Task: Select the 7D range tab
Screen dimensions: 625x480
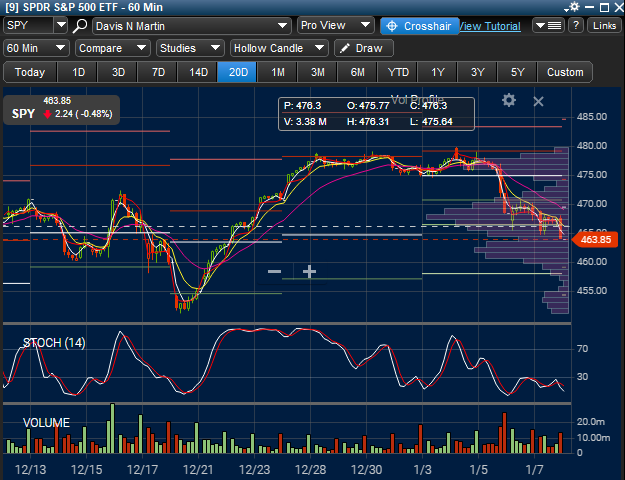Action: tap(158, 72)
